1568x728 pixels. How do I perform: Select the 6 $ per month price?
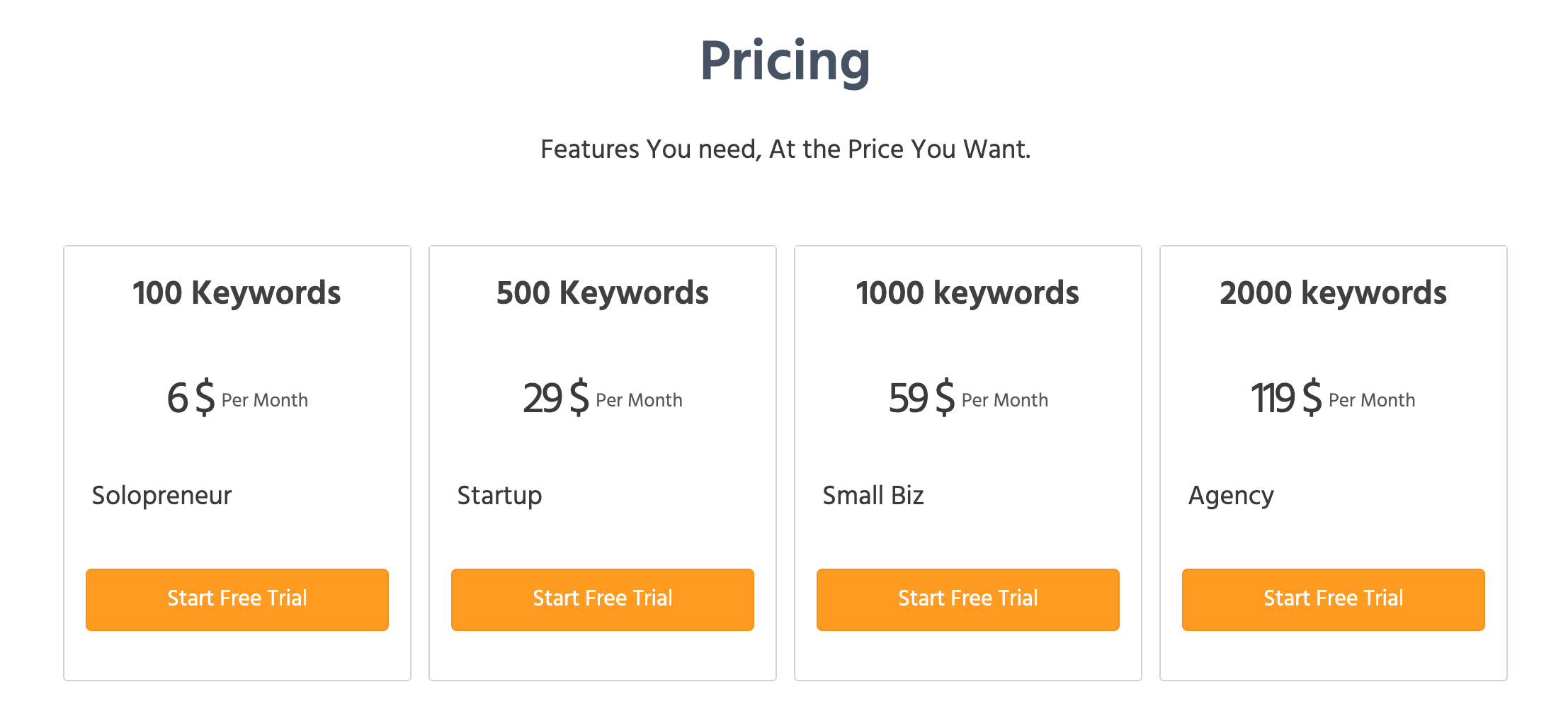click(237, 398)
